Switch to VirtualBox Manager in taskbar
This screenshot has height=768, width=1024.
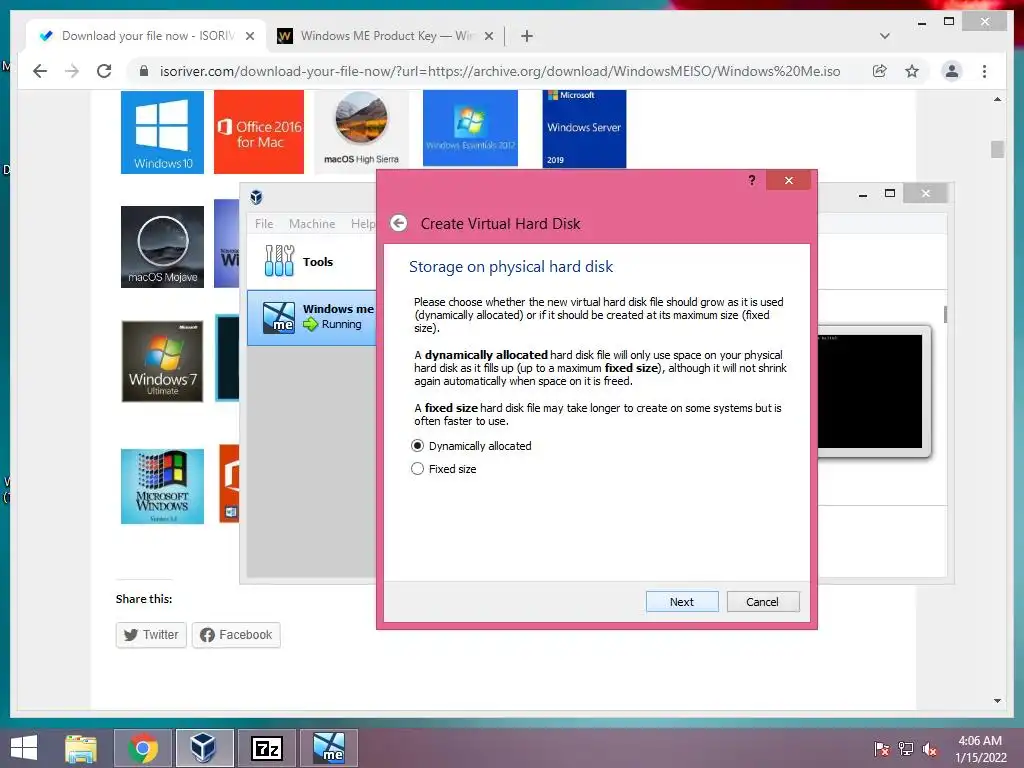204,748
